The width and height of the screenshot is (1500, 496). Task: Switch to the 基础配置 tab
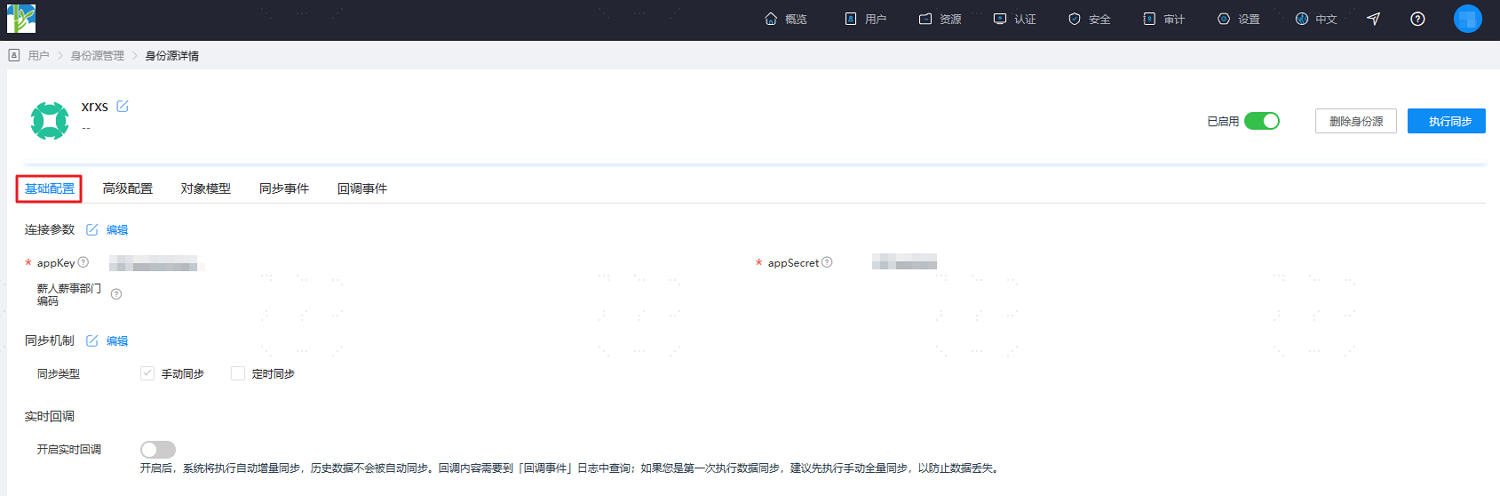49,188
